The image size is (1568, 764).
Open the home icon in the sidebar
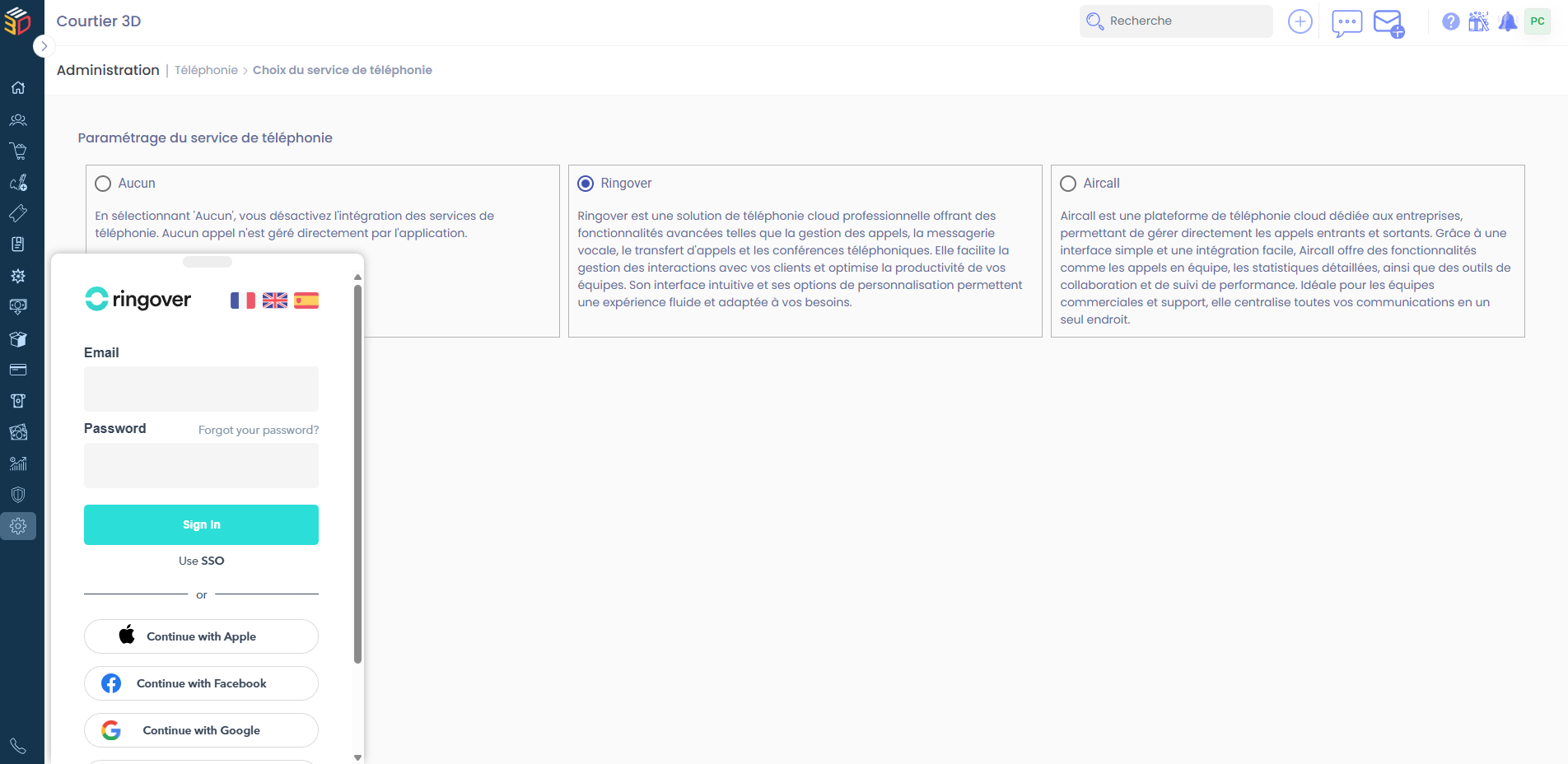pyautogui.click(x=18, y=88)
